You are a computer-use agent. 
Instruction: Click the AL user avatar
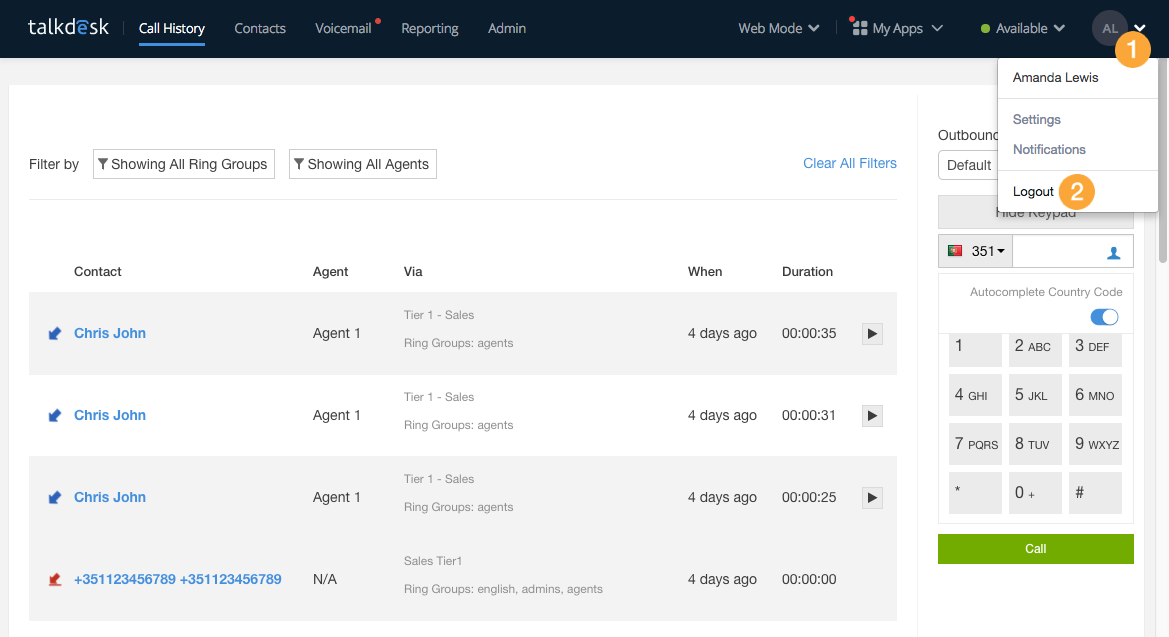pyautogui.click(x=1109, y=28)
